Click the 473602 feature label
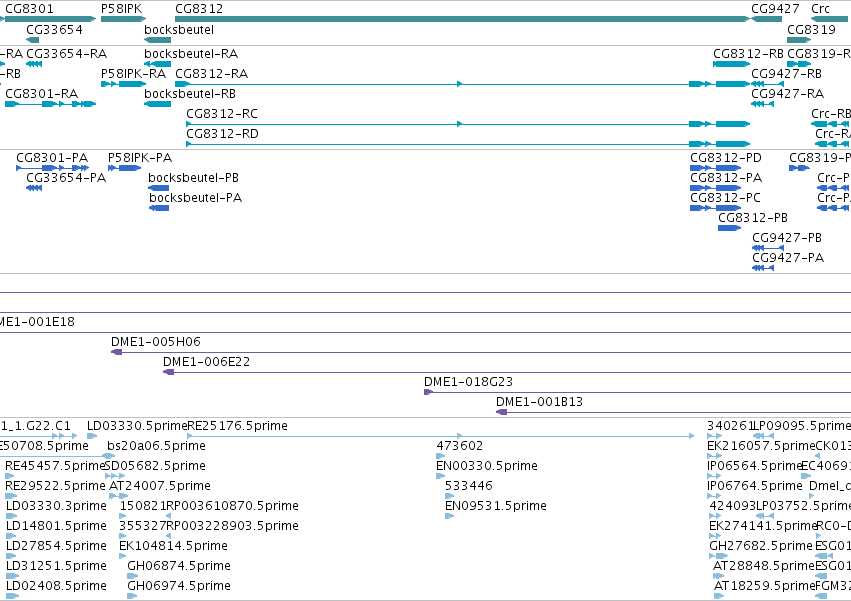 tap(460, 446)
